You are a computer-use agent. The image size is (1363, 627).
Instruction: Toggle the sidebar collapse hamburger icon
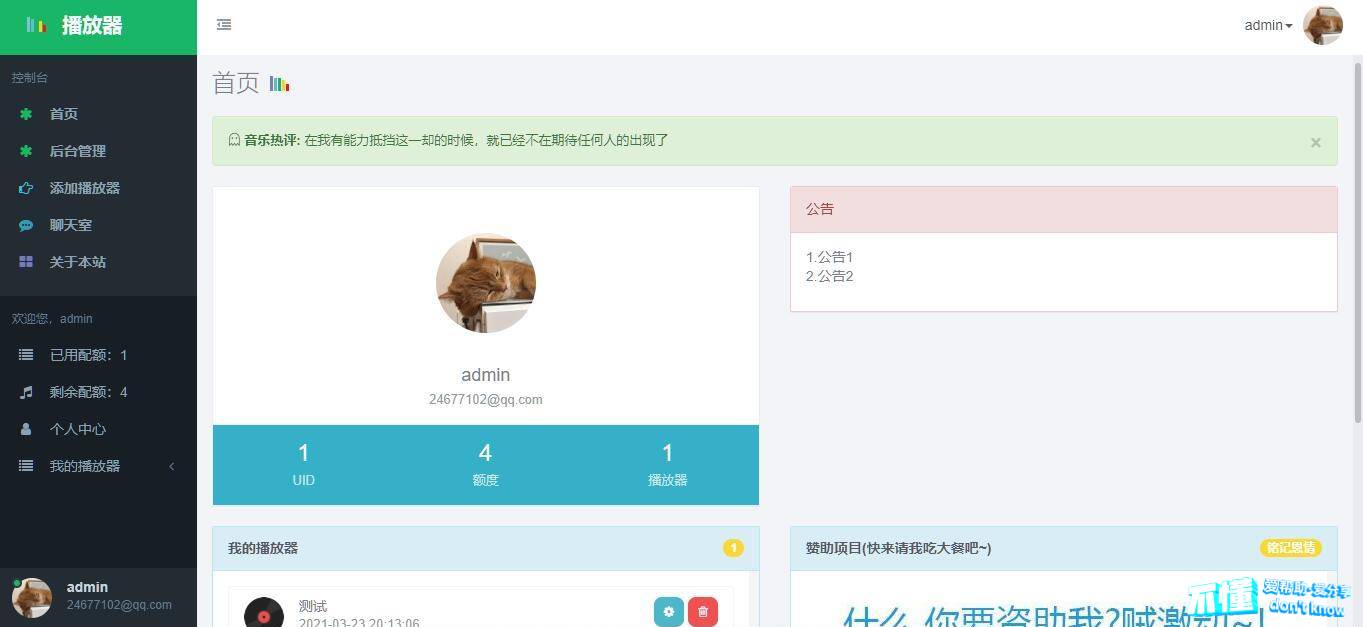click(x=224, y=25)
